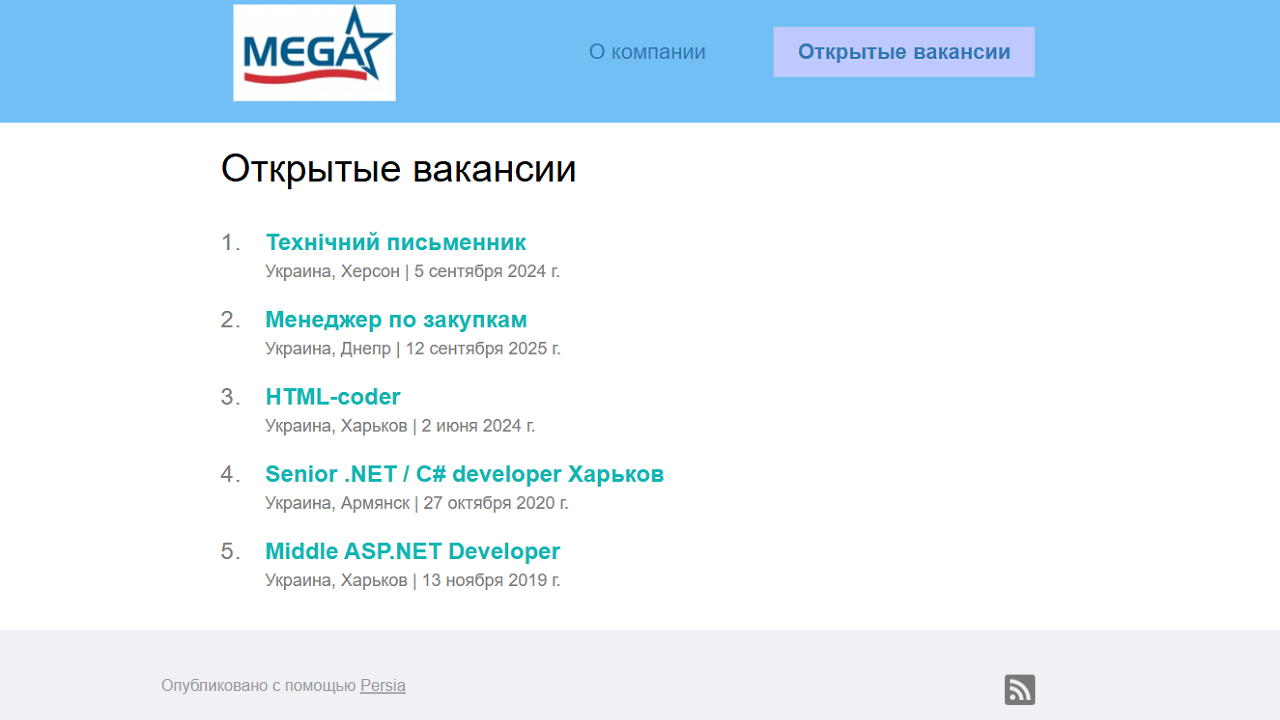Select the «Открытые вакансии» navigation tab
1280x720 pixels.
point(903,52)
